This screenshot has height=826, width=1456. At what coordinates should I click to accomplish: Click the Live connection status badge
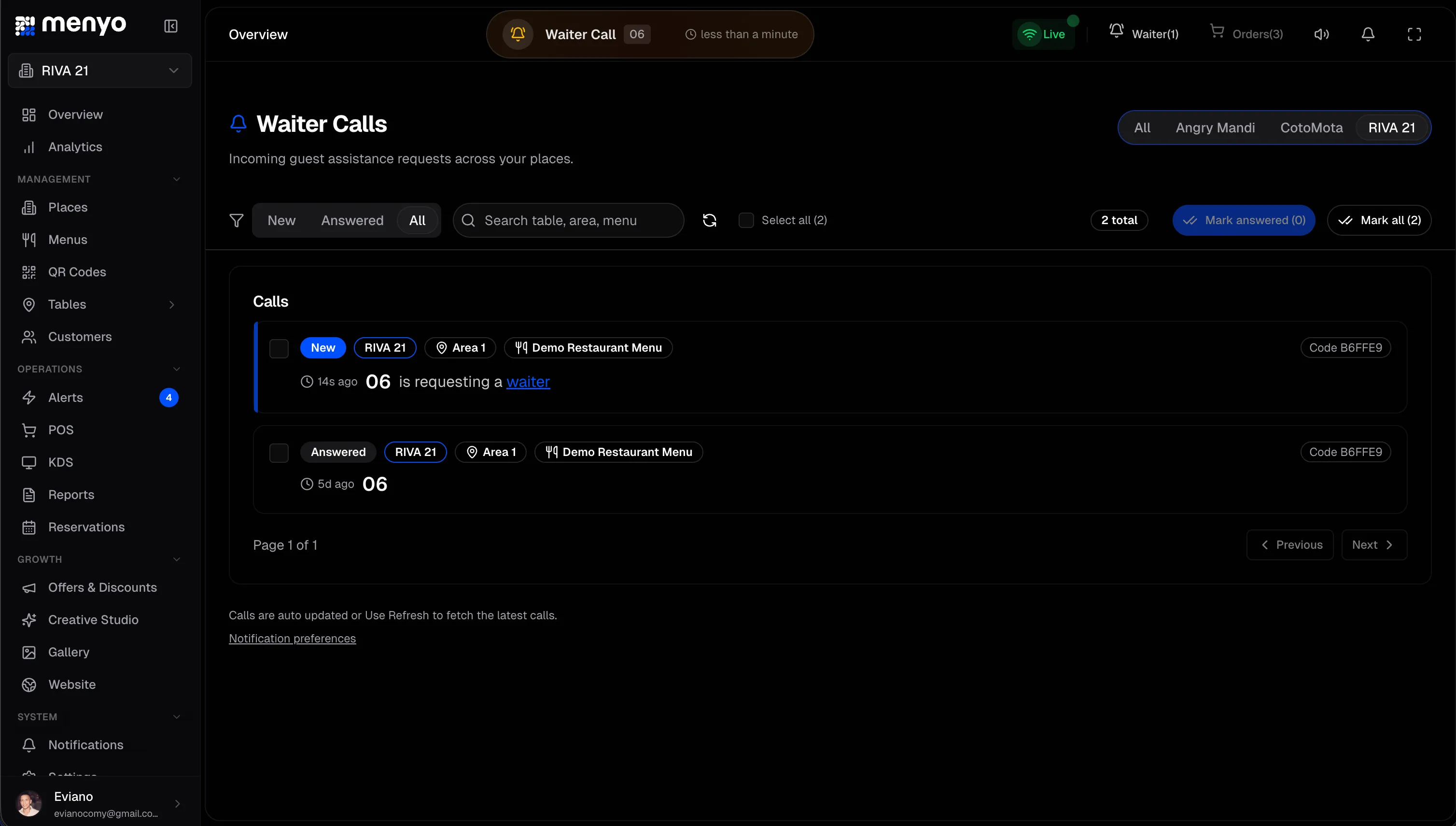pos(1043,34)
